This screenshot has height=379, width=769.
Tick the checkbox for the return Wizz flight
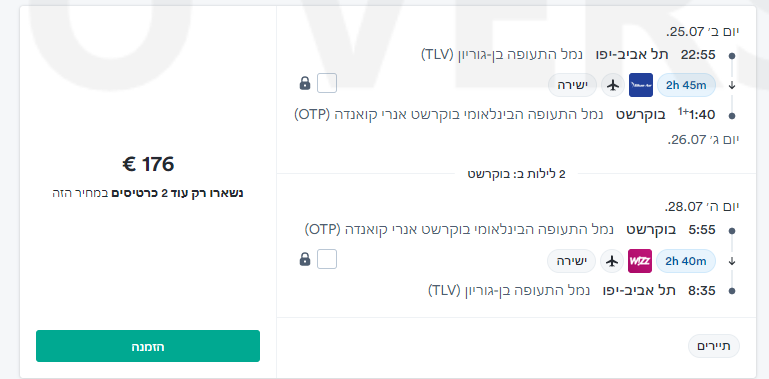click(x=327, y=259)
